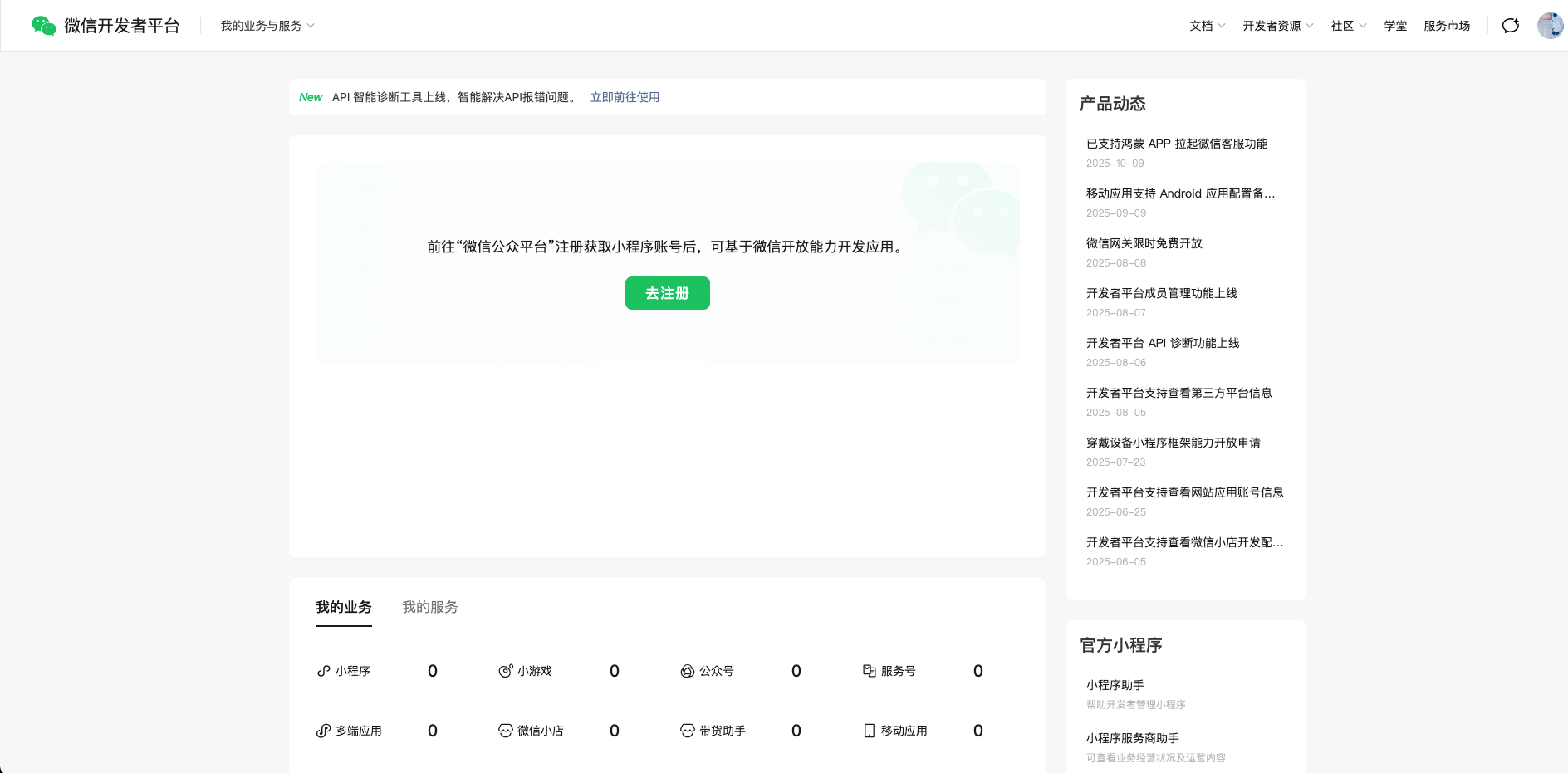The image size is (1568, 773).
Task: Open the 学堂 menu item
Action: point(1395,26)
